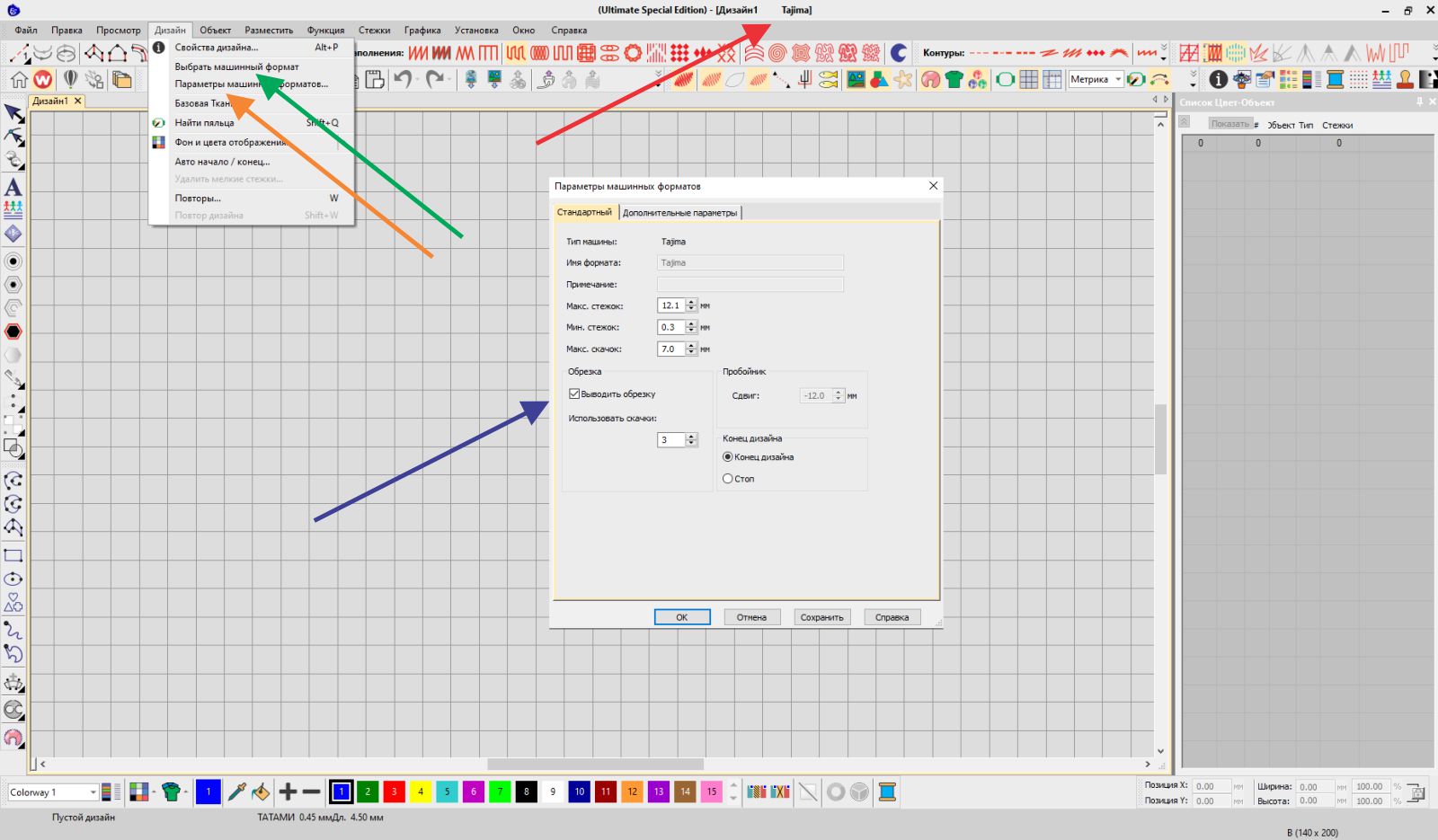Open the Файл menu
Viewport: 1438px width, 840px height.
[x=26, y=30]
